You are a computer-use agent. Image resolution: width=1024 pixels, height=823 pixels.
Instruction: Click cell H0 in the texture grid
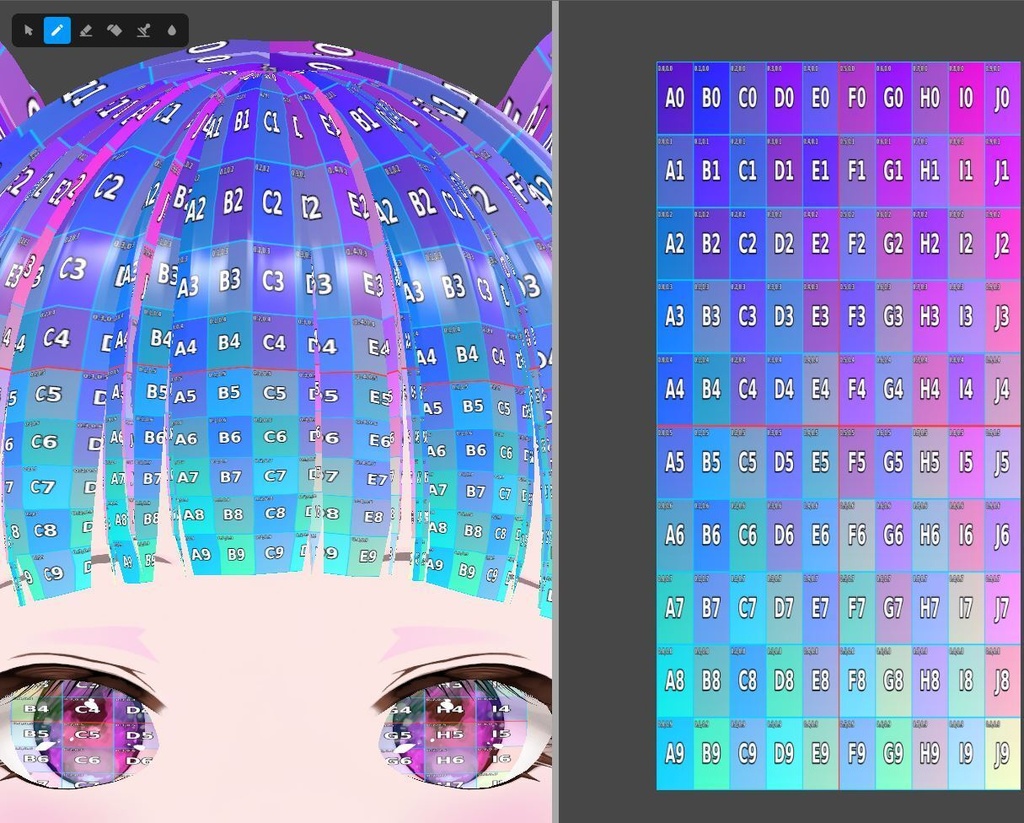click(x=929, y=99)
